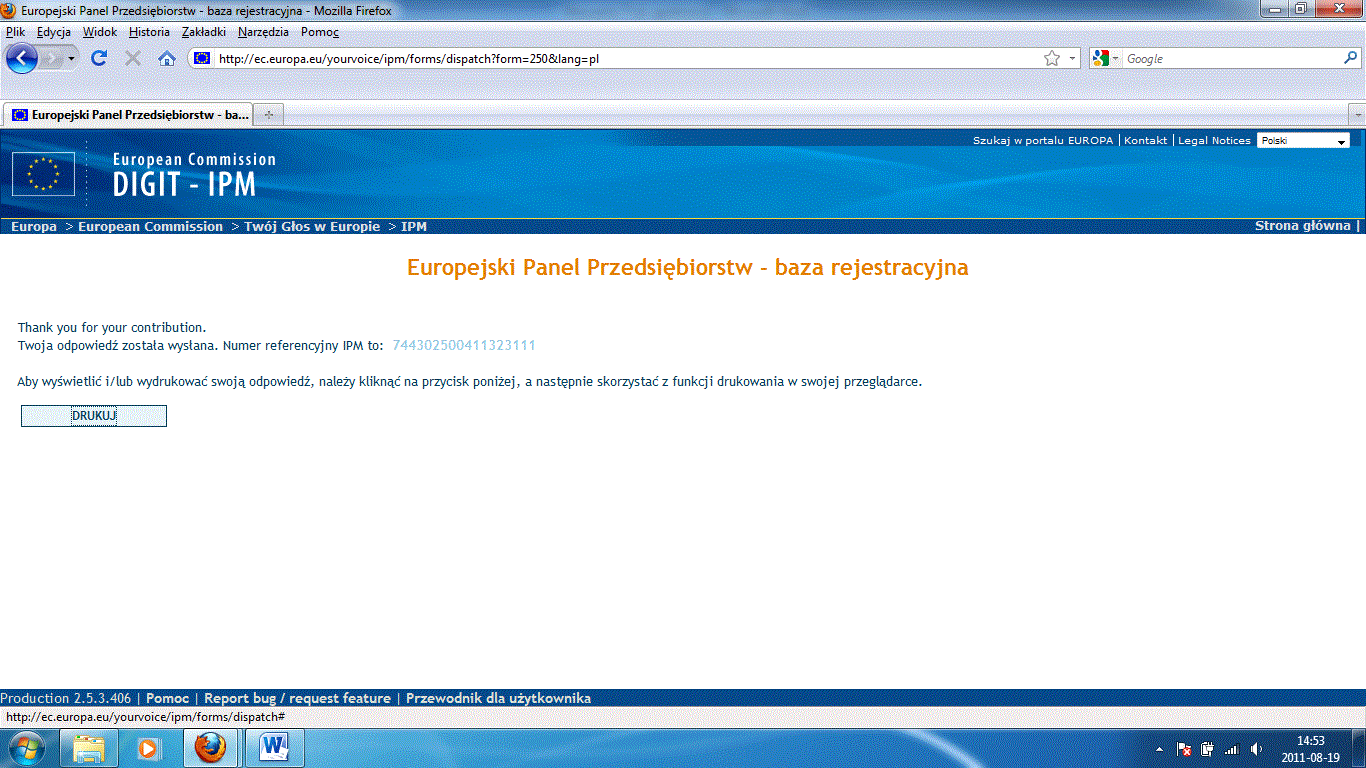Open the Google search engine selector
The image size is (1366, 768).
point(1106,59)
